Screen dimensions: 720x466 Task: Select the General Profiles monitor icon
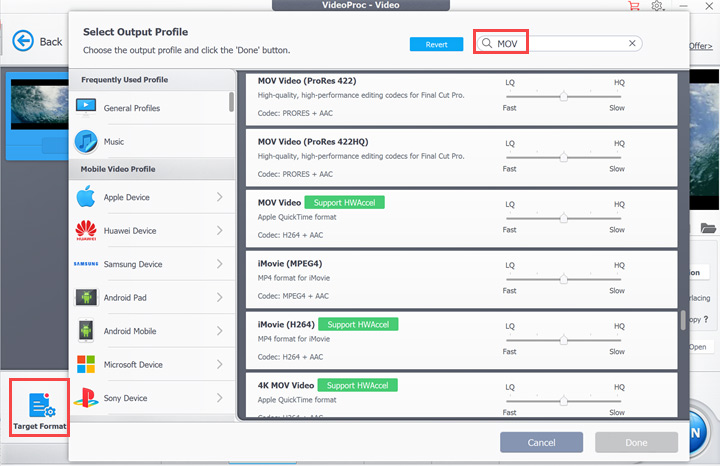[86, 107]
